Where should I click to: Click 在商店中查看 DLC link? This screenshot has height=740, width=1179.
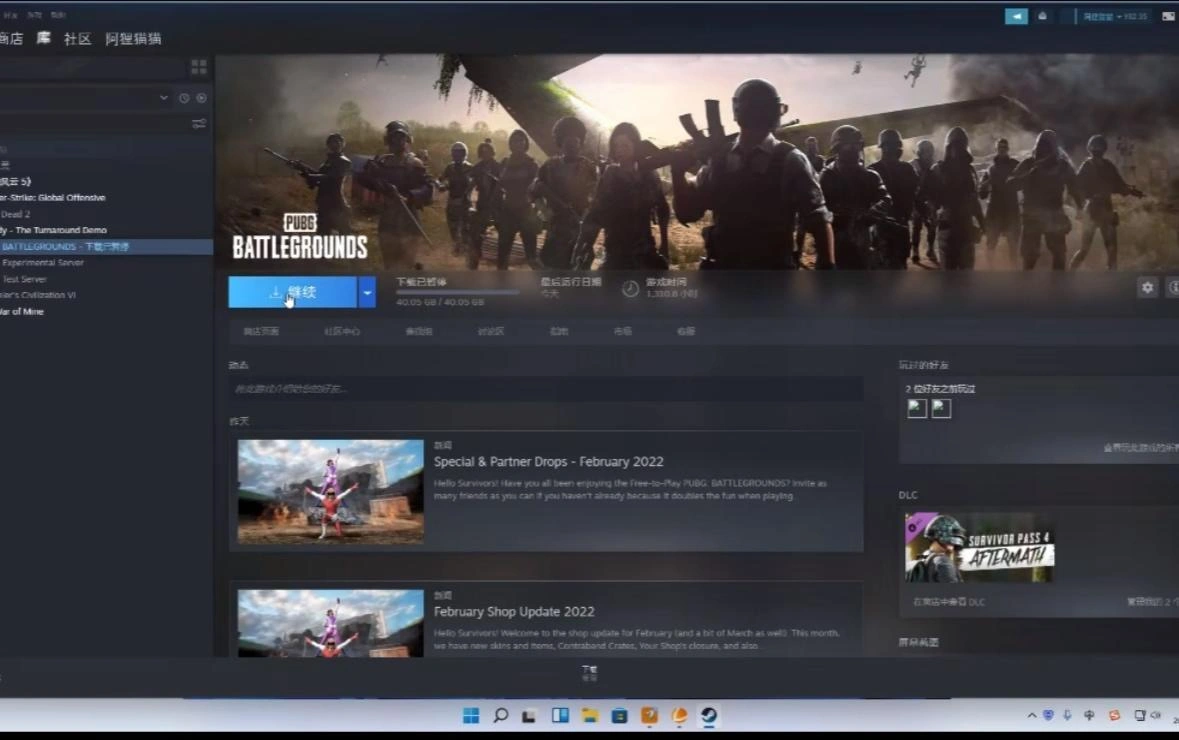948,602
